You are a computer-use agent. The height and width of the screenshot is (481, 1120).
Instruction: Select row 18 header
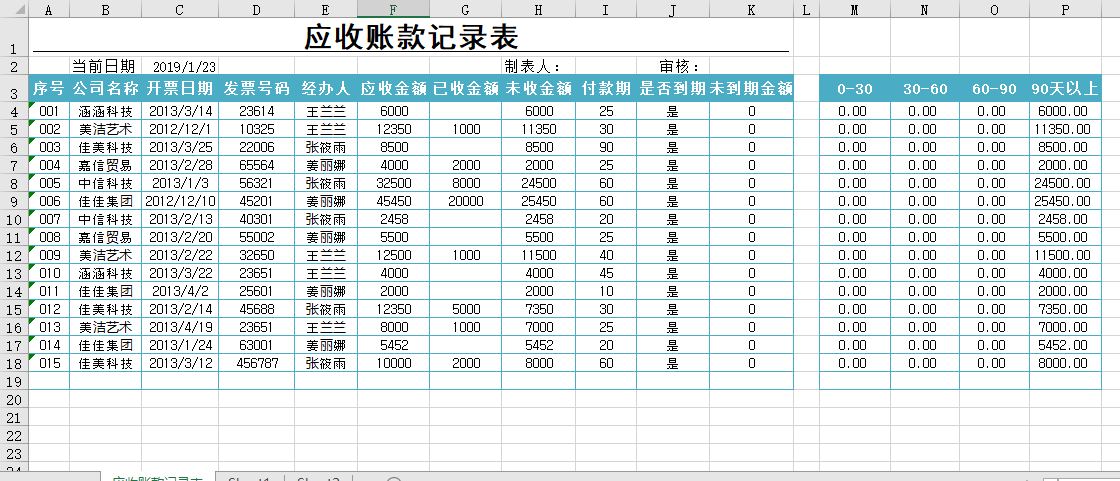click(x=14, y=363)
